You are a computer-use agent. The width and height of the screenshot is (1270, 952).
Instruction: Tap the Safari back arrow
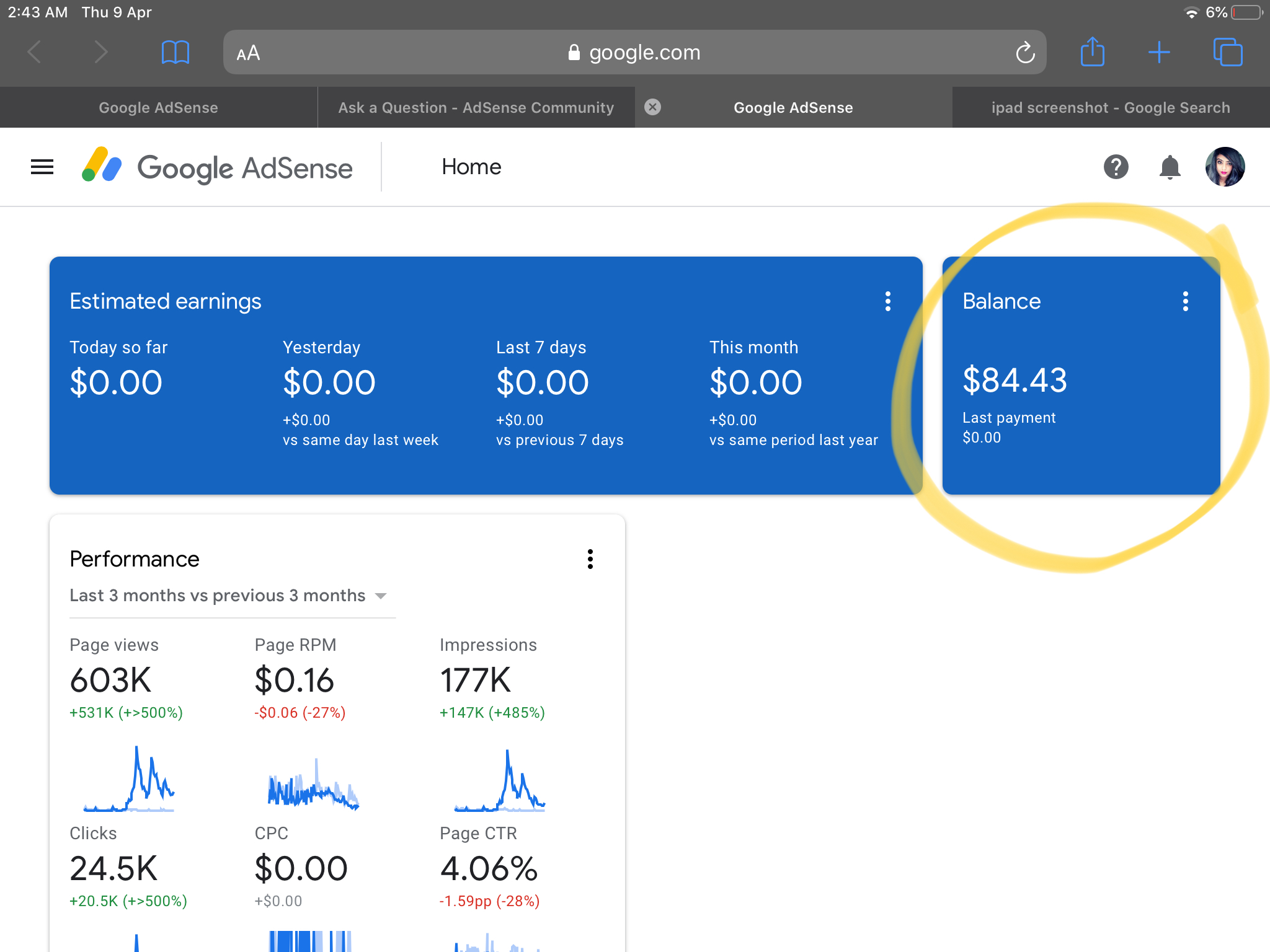point(35,52)
